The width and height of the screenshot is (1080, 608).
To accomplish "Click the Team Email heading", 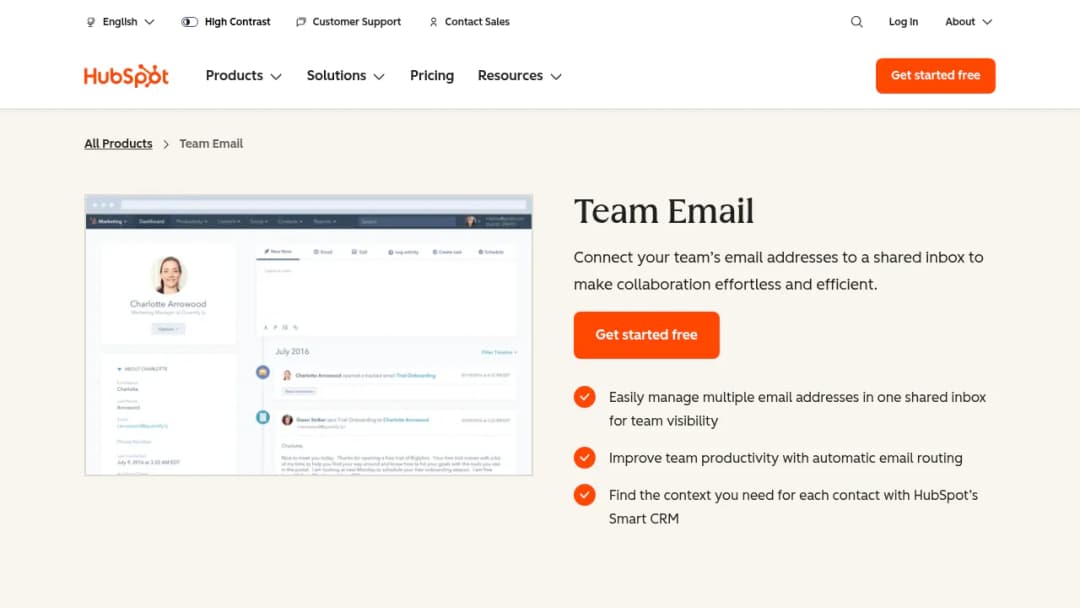I will (664, 211).
